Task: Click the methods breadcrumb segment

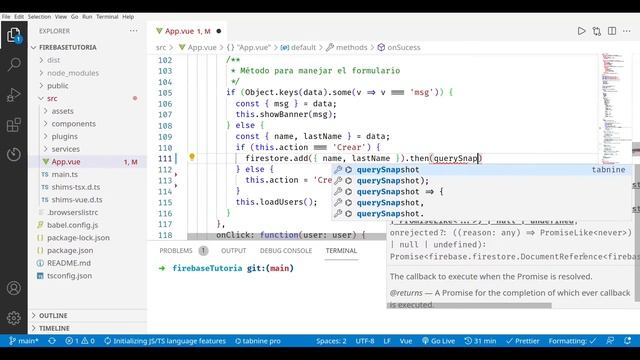Action: [x=347, y=47]
